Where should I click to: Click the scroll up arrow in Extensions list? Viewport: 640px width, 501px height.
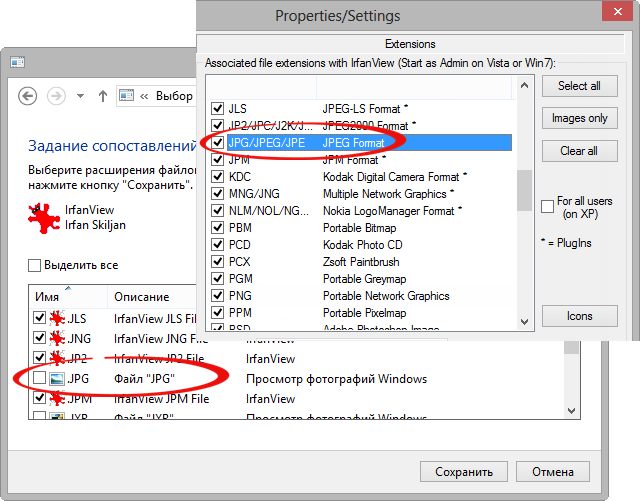coord(524,85)
